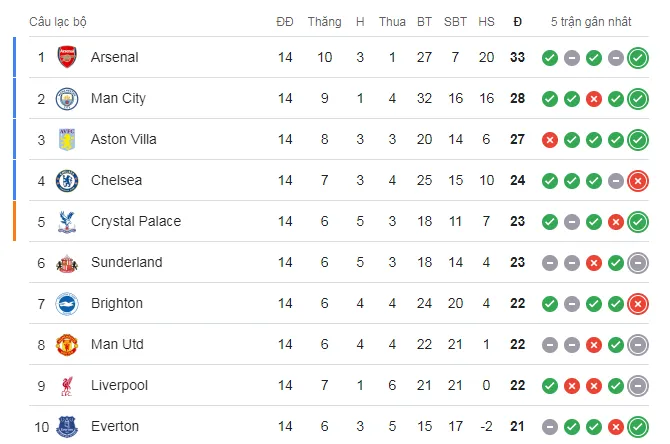Click Chelsea's latest match loss indicator
The width and height of the screenshot is (670, 444).
[638, 181]
